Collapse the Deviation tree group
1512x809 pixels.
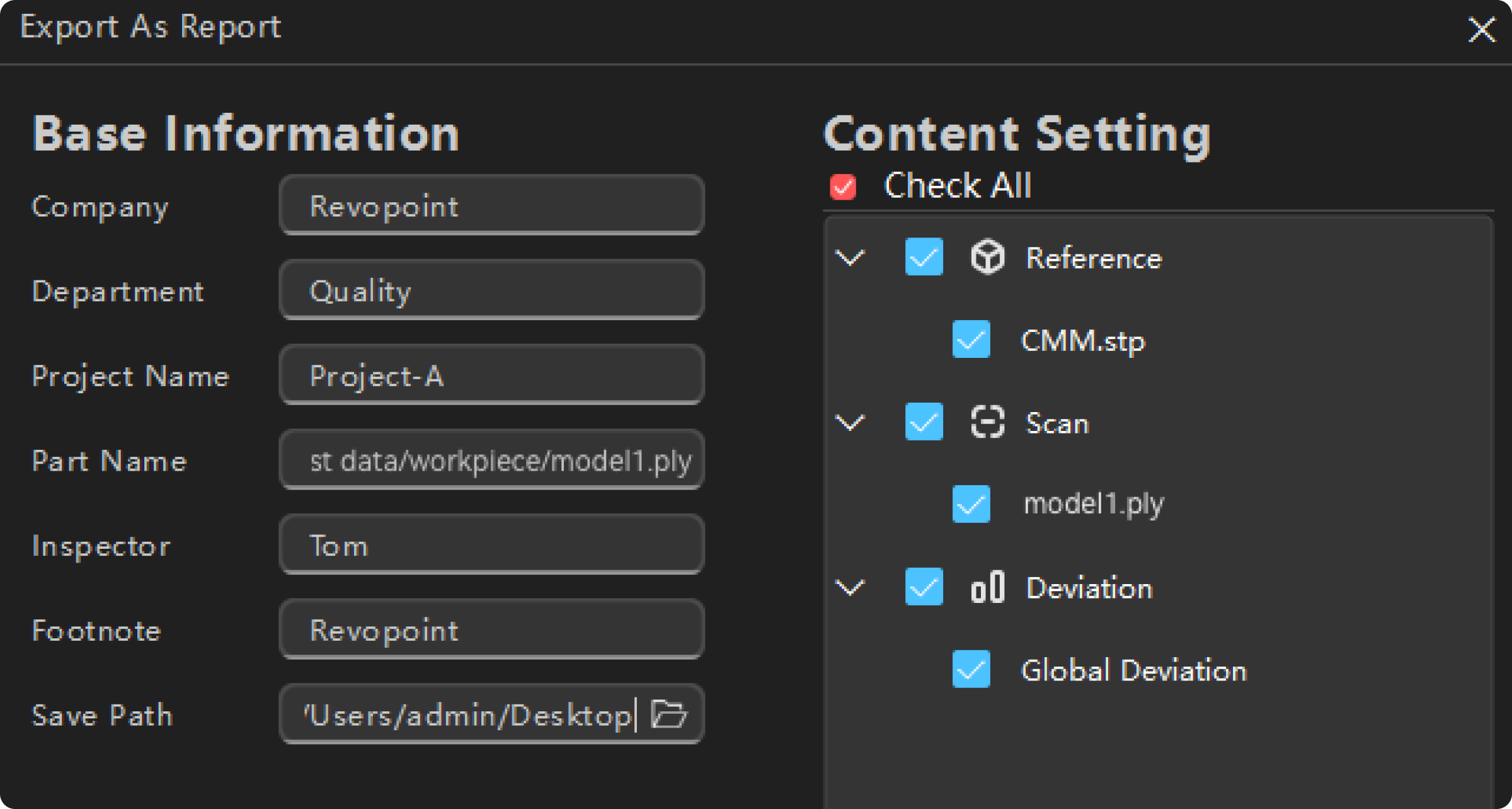tap(850, 587)
